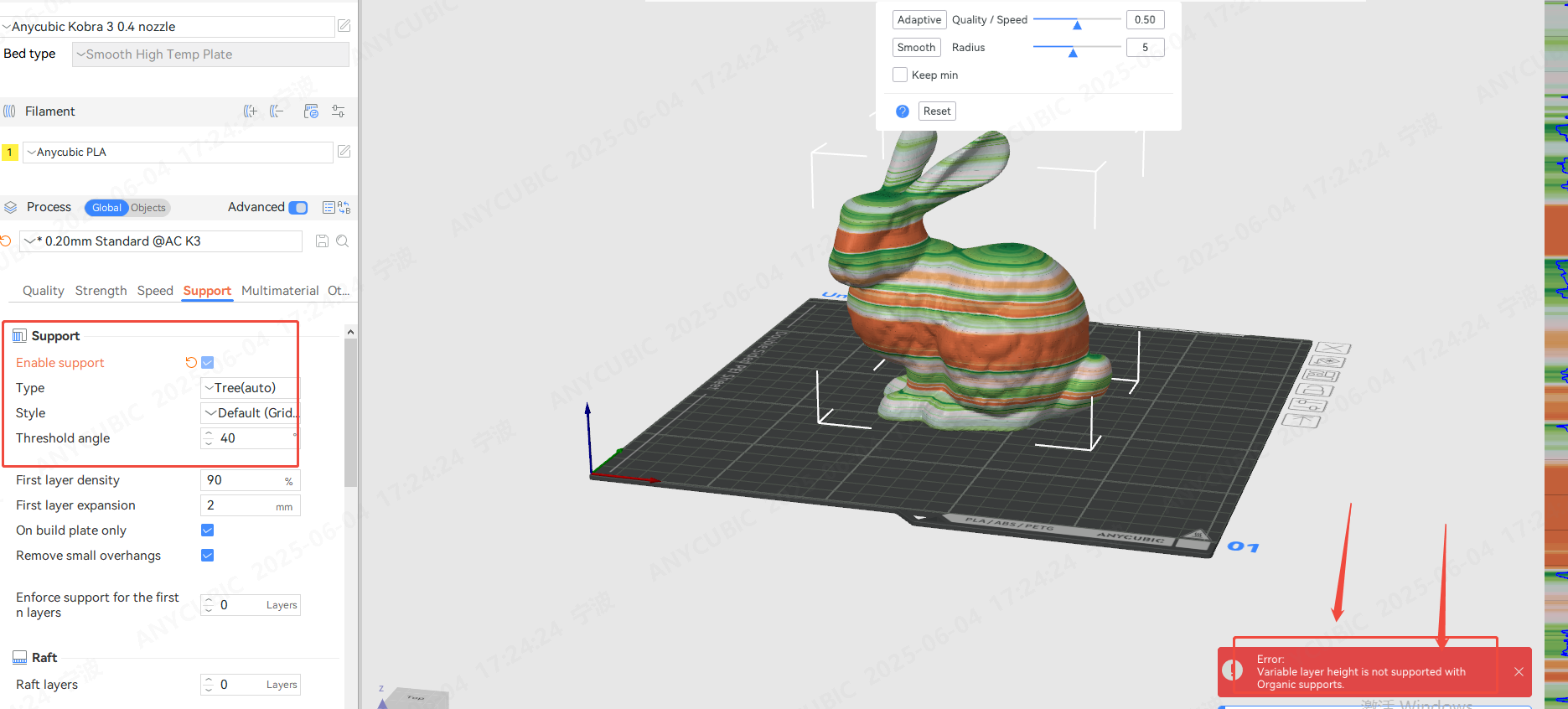Open the variable layer height help icon

[903, 111]
